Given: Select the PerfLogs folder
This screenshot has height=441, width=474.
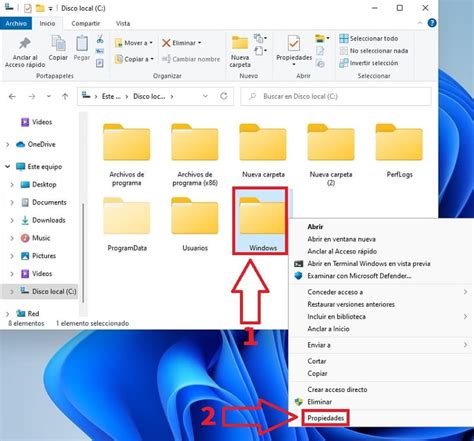Looking at the screenshot, I should pos(399,151).
